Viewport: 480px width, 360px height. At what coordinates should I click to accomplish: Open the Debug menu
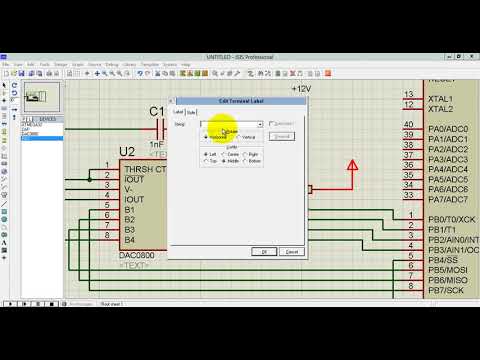112,64
